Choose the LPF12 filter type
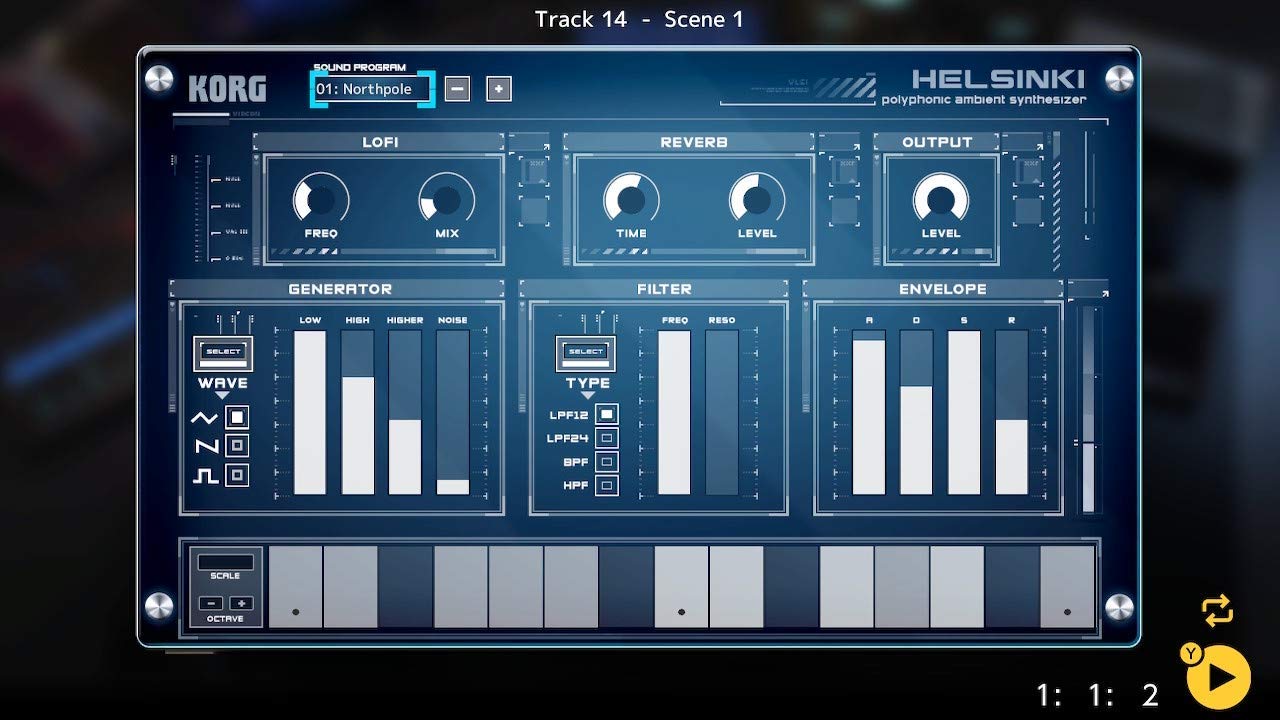 click(x=607, y=414)
